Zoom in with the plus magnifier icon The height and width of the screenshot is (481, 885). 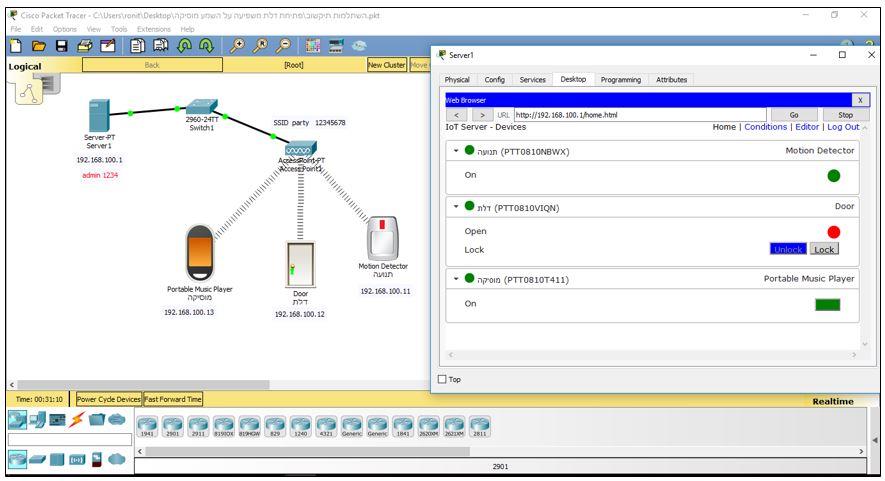pos(238,46)
